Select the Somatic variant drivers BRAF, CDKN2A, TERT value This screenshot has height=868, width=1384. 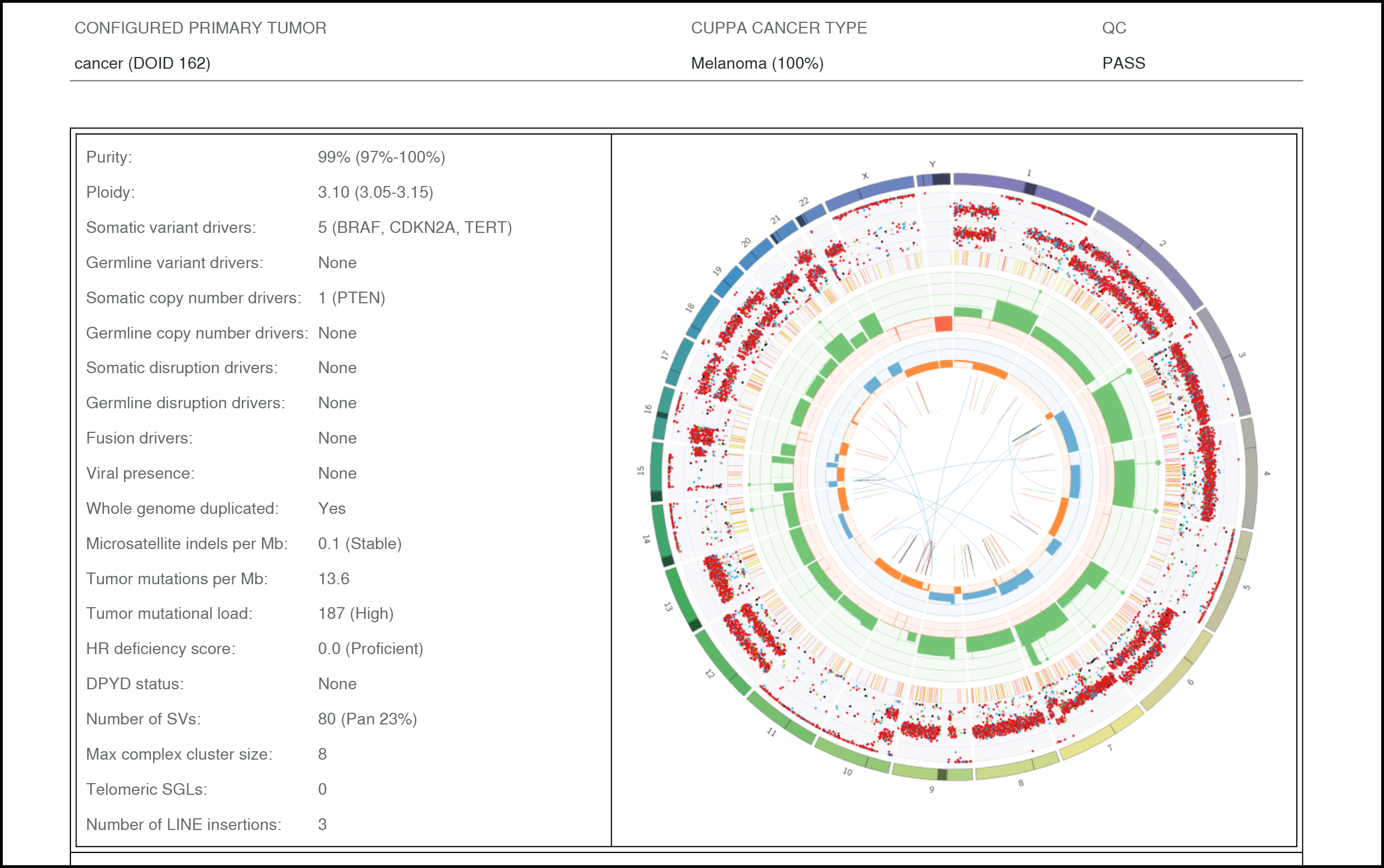(414, 227)
